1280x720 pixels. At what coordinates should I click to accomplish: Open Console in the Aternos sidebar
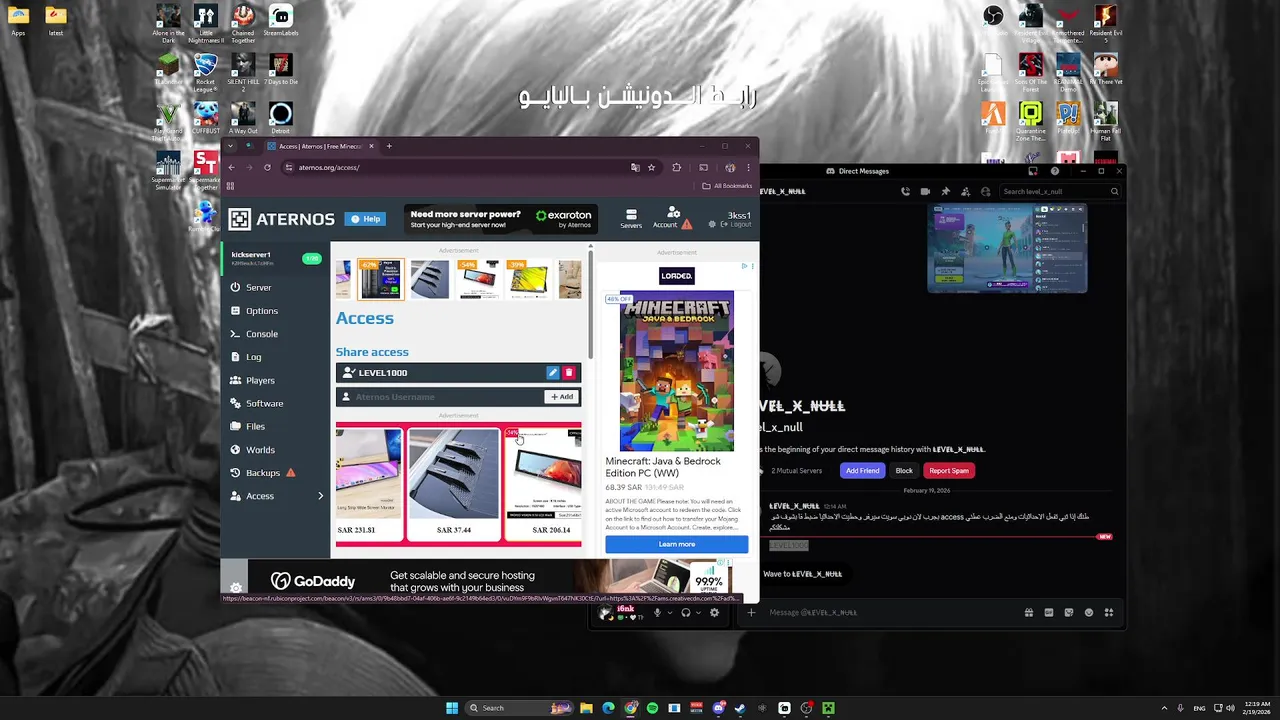(x=262, y=334)
